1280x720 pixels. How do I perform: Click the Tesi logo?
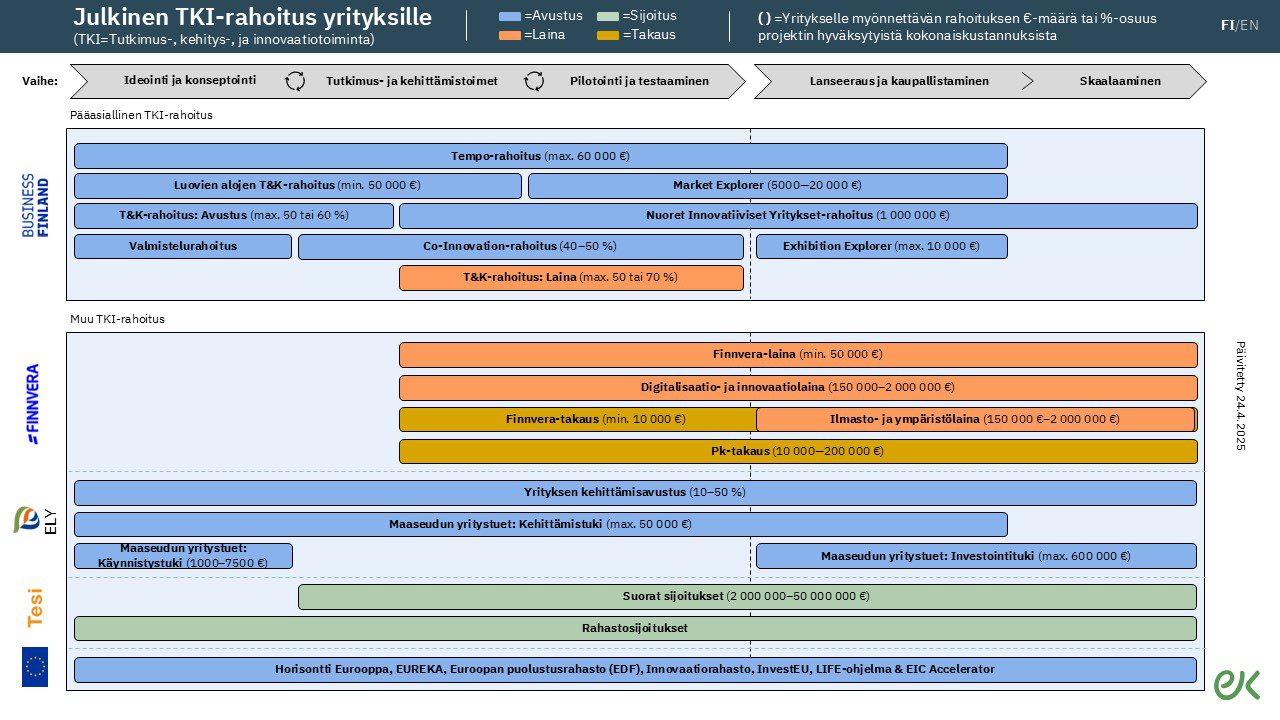pyautogui.click(x=35, y=607)
